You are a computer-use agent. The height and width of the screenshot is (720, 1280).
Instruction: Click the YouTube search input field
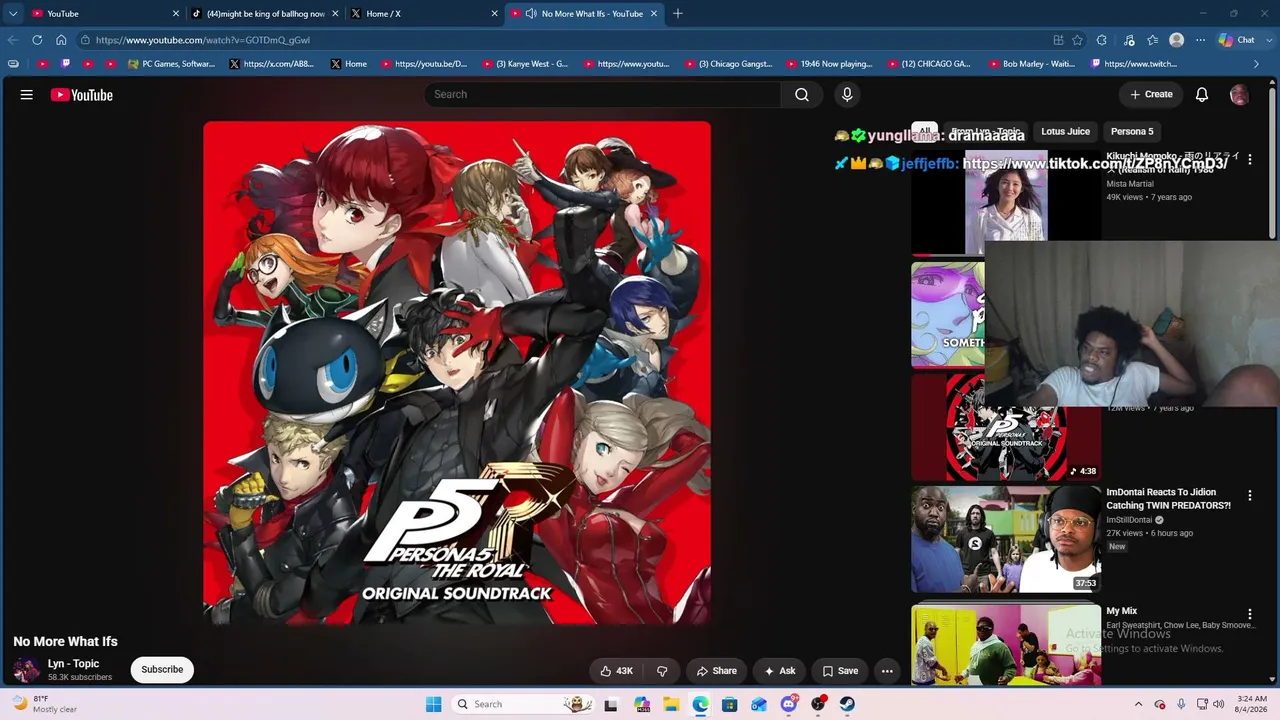[x=602, y=94]
